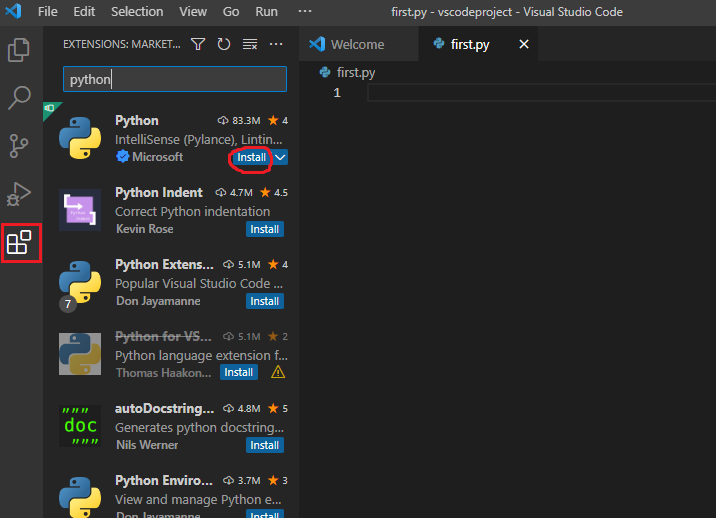716x518 pixels.
Task: Click the Python file icon on first.py tab
Action: click(439, 43)
